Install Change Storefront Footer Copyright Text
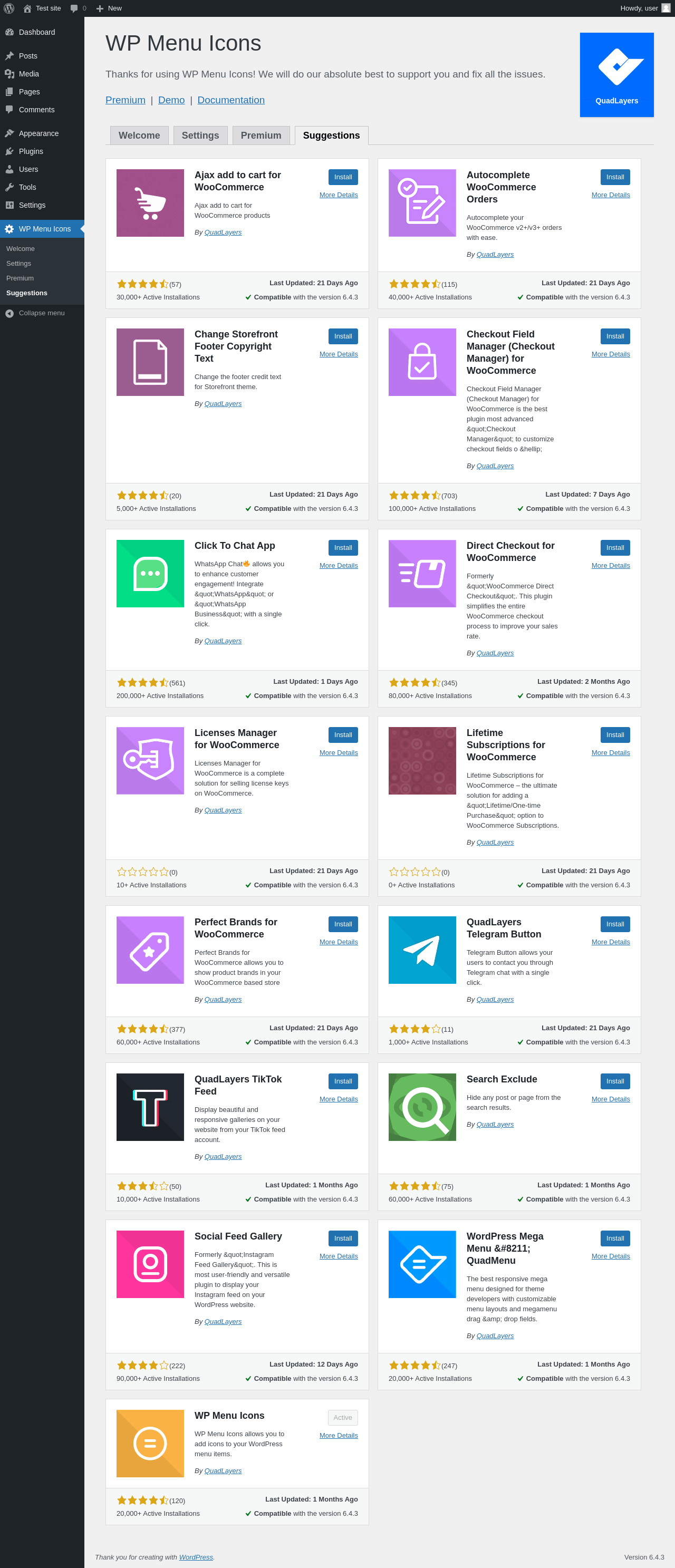Viewport: 675px width, 1568px height. (x=343, y=336)
